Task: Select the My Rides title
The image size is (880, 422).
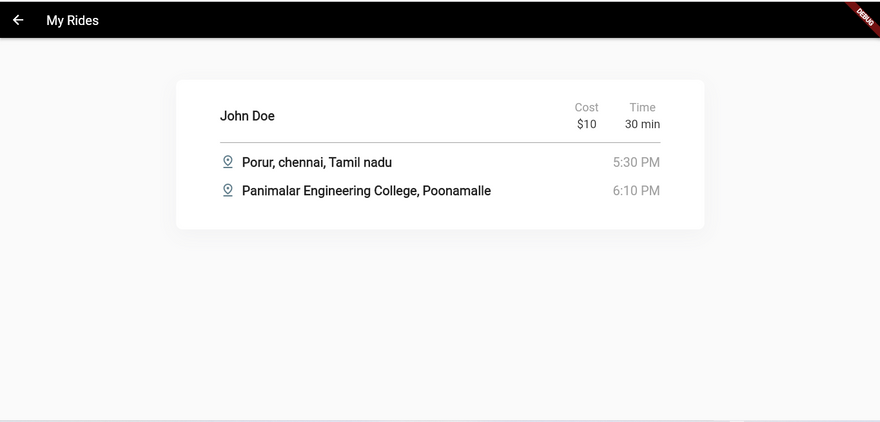Action: [x=72, y=20]
